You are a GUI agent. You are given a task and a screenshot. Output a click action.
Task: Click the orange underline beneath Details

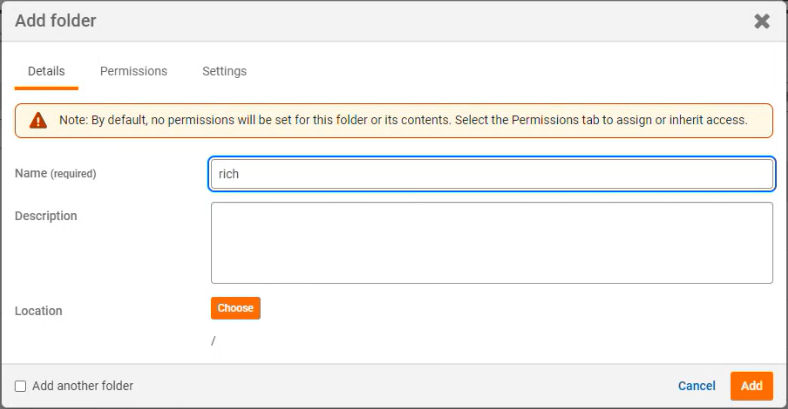(46, 88)
